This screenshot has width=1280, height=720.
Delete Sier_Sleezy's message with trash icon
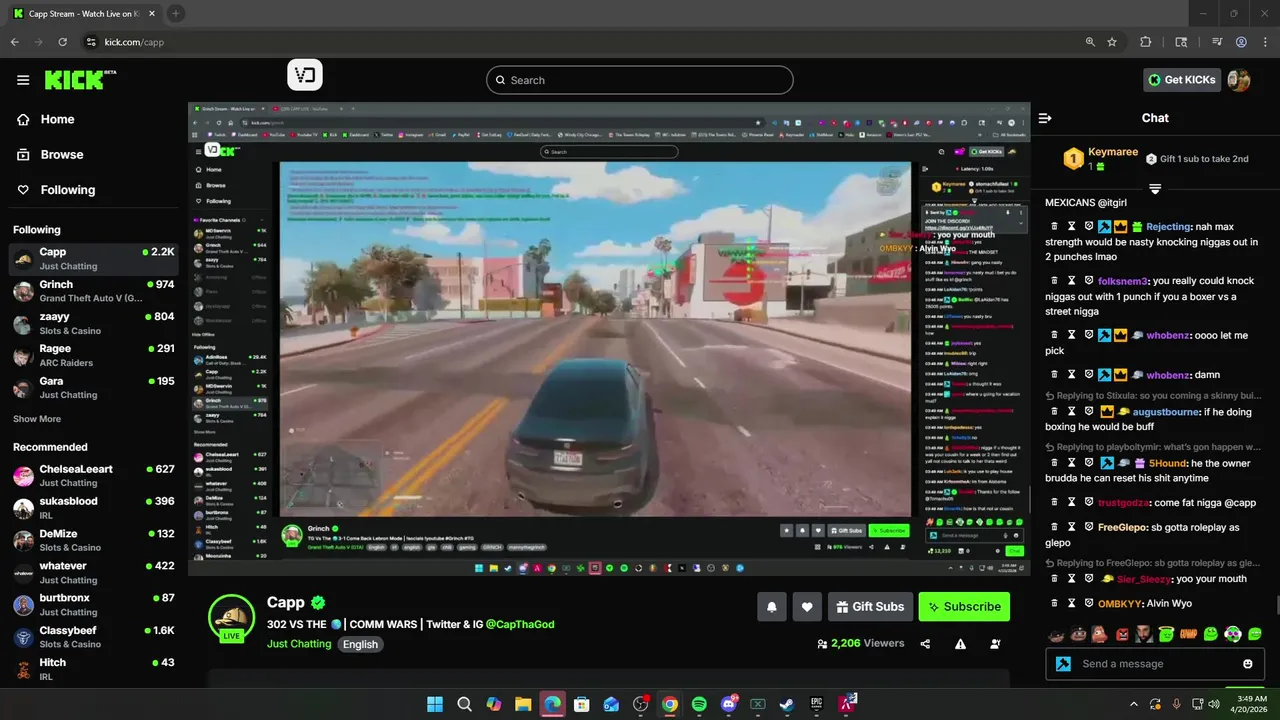pyautogui.click(x=1053, y=579)
